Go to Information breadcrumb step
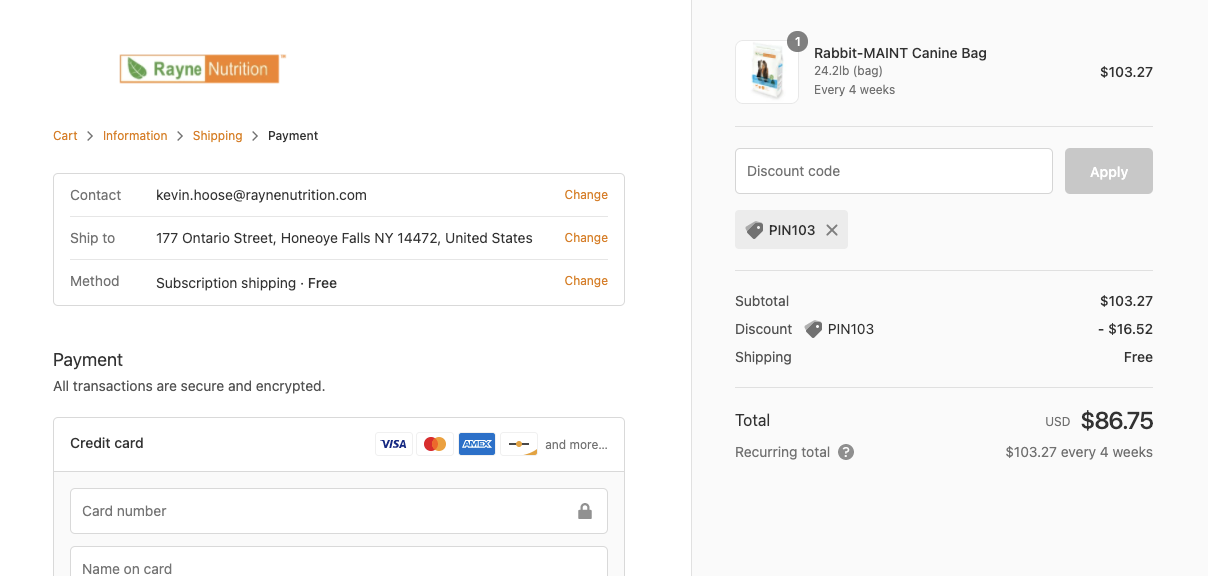Image resolution: width=1208 pixels, height=576 pixels. [x=135, y=136]
